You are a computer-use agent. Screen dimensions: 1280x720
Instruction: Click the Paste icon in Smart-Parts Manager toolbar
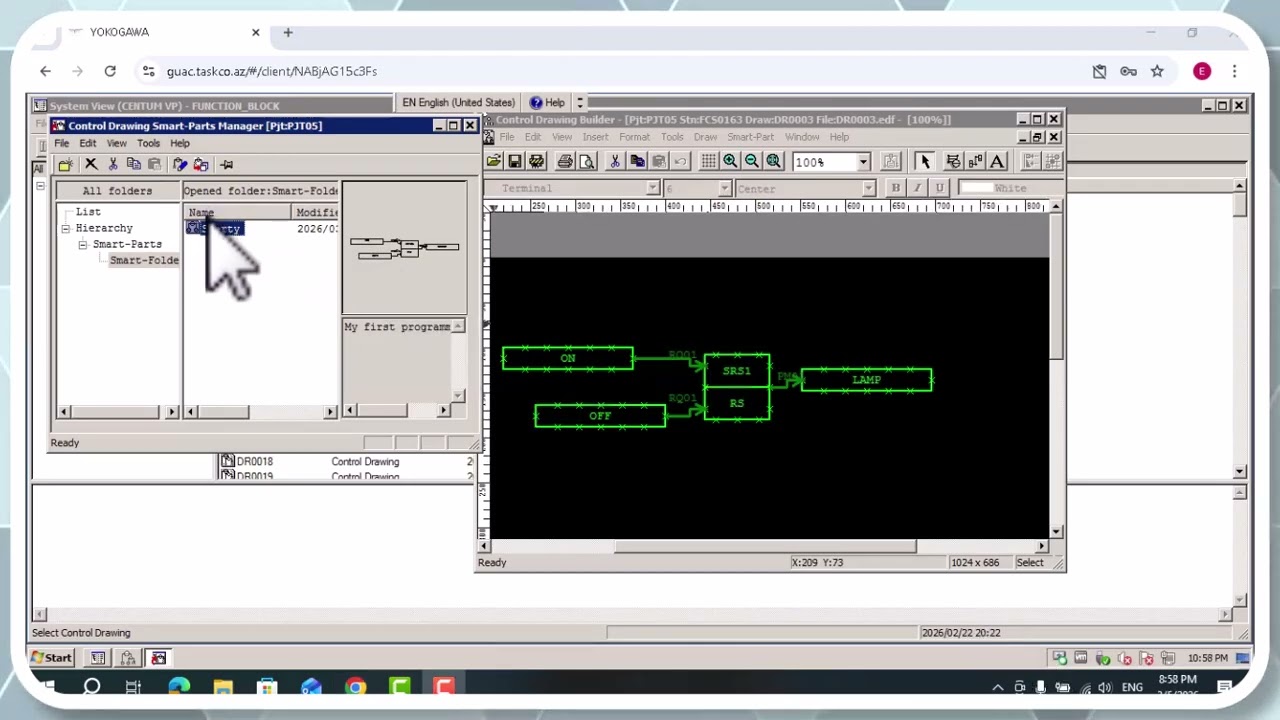[x=155, y=164]
